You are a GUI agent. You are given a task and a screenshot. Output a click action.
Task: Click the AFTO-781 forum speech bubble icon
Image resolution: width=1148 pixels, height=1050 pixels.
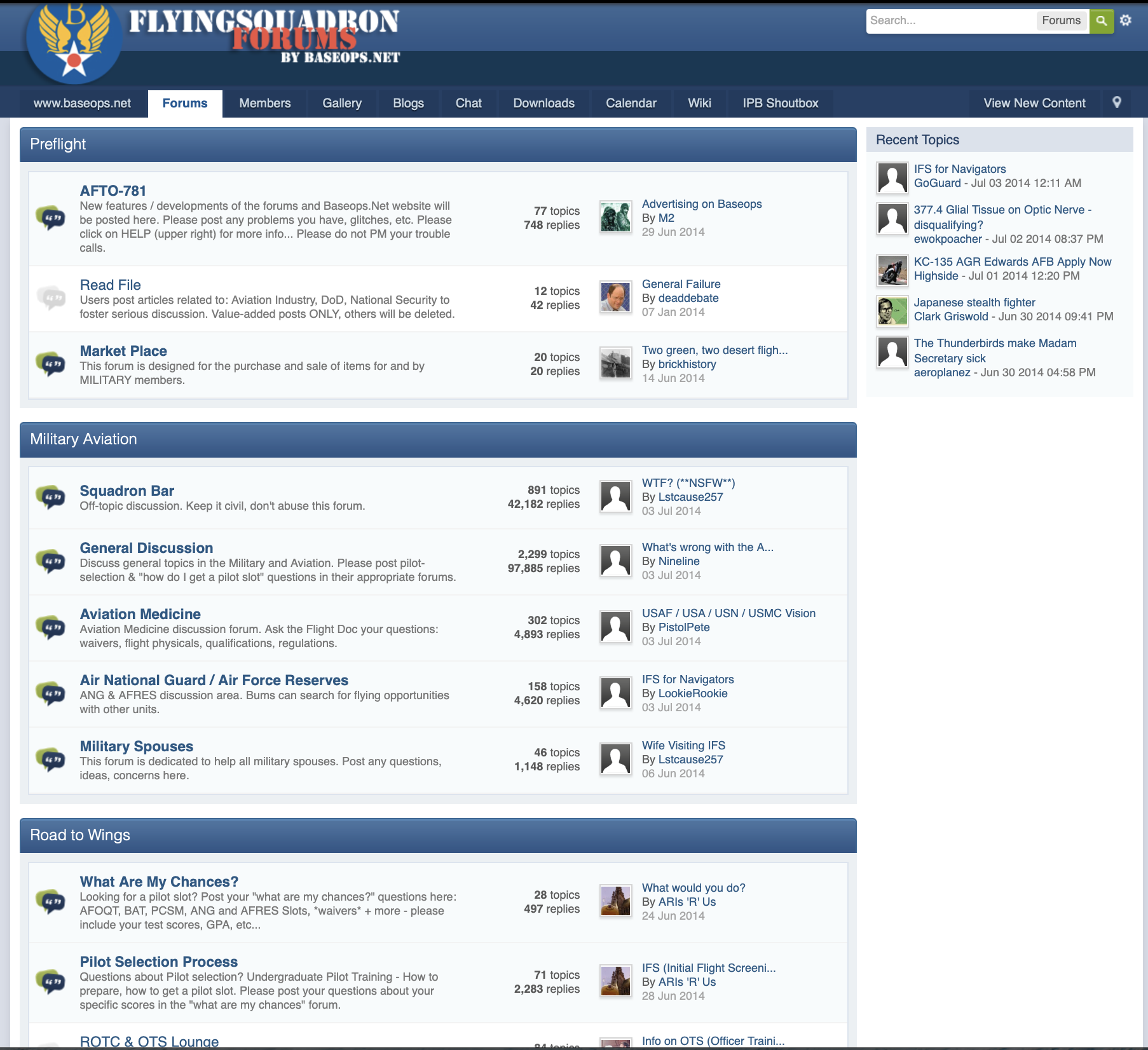coord(51,218)
